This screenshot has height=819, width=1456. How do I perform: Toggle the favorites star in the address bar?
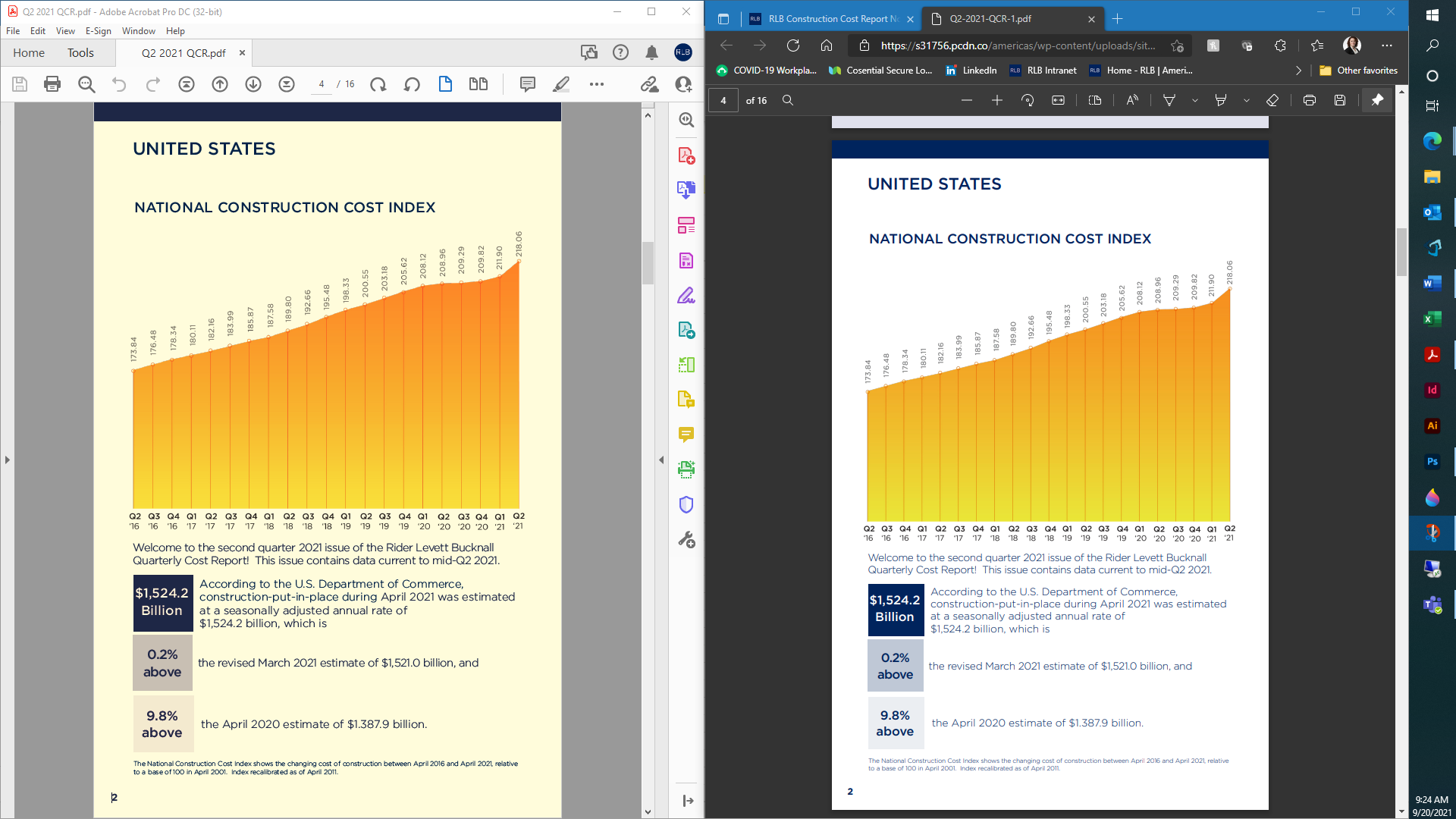(x=1178, y=45)
